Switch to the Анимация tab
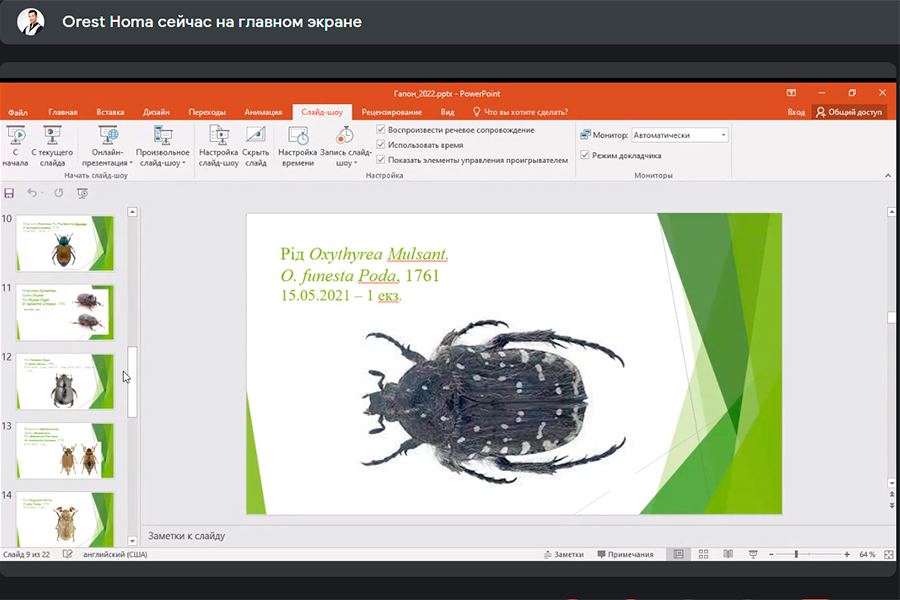 point(263,112)
